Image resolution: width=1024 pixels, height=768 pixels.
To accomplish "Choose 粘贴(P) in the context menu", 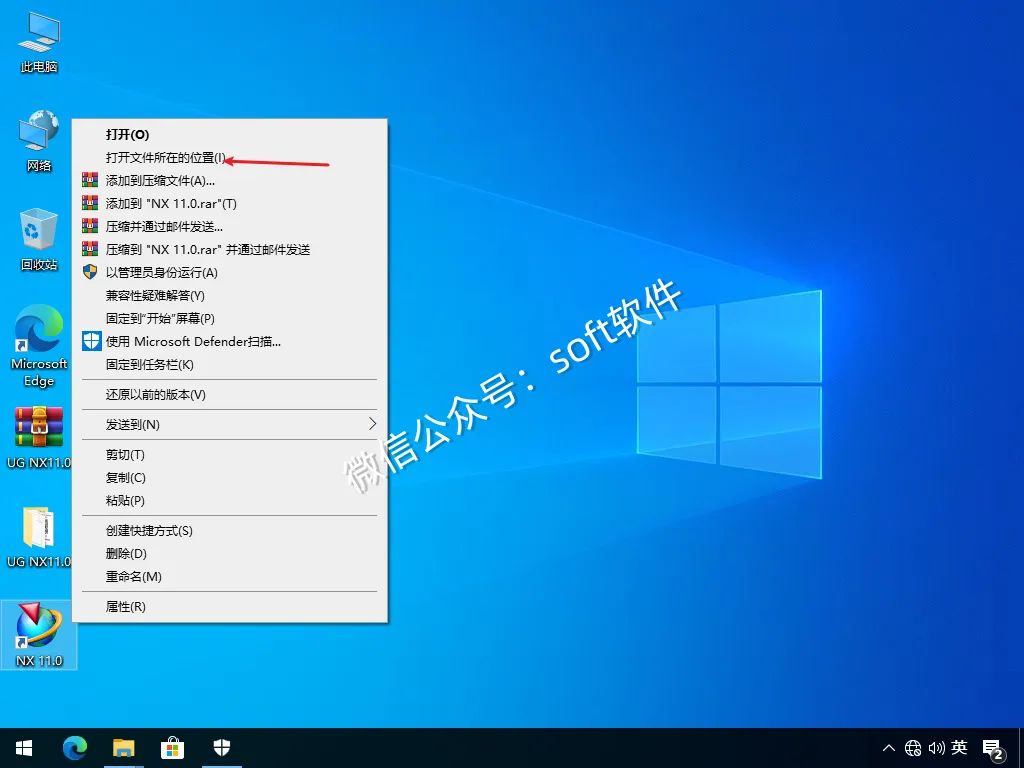I will pos(229,500).
